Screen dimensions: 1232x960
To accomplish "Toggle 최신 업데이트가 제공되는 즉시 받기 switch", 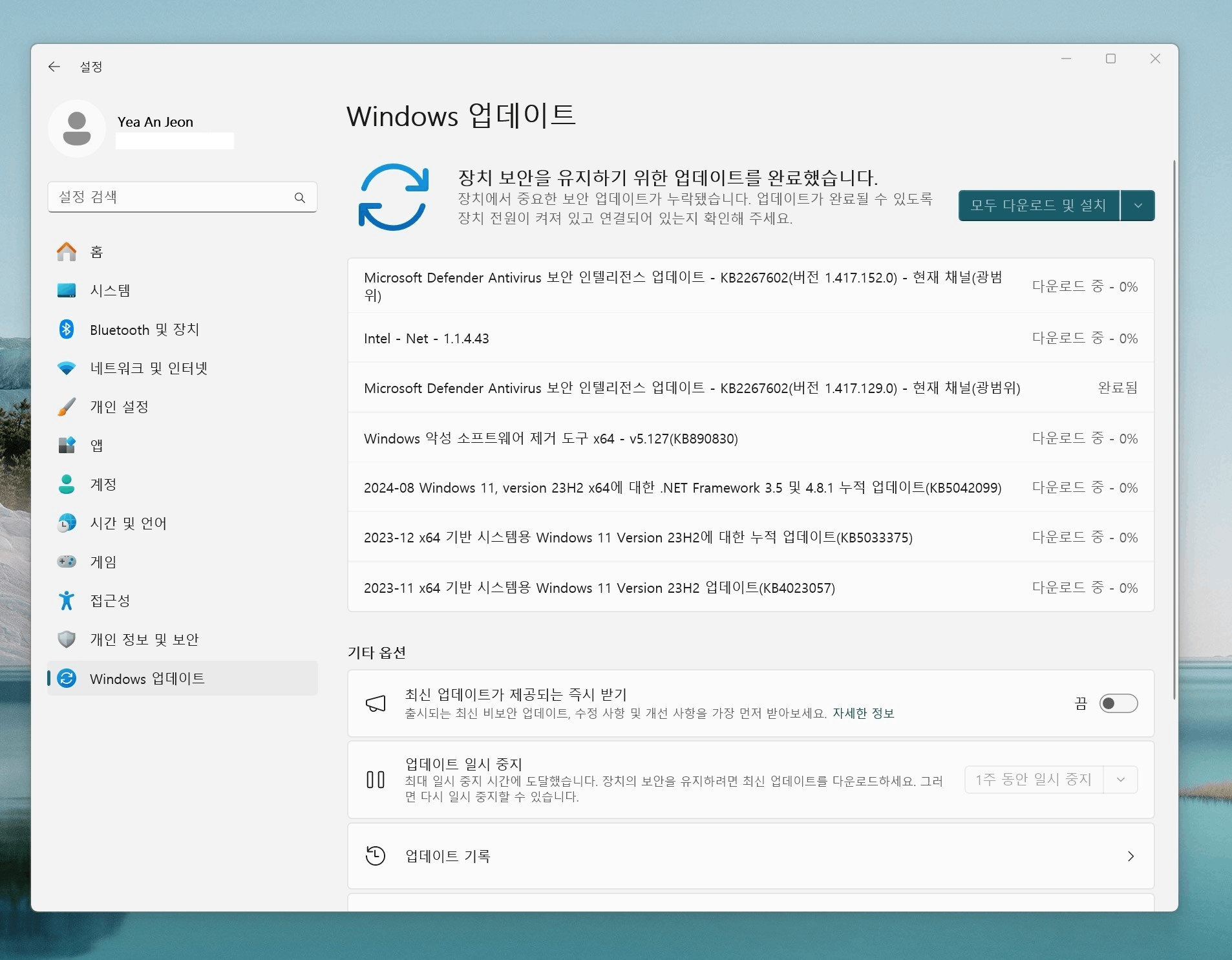I will click(x=1119, y=703).
